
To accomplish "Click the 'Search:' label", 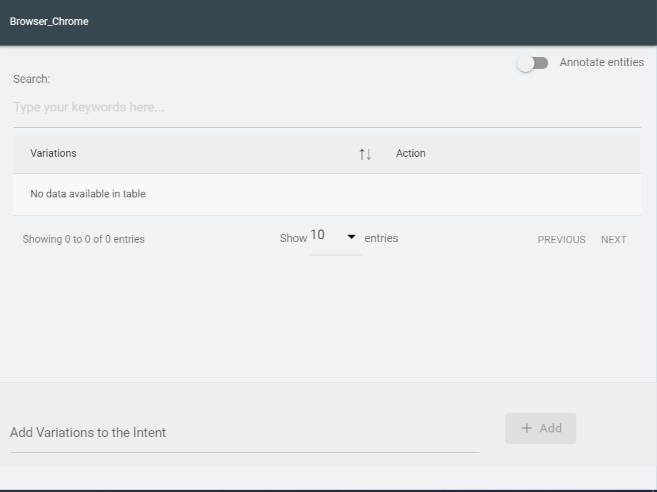I will (31, 79).
